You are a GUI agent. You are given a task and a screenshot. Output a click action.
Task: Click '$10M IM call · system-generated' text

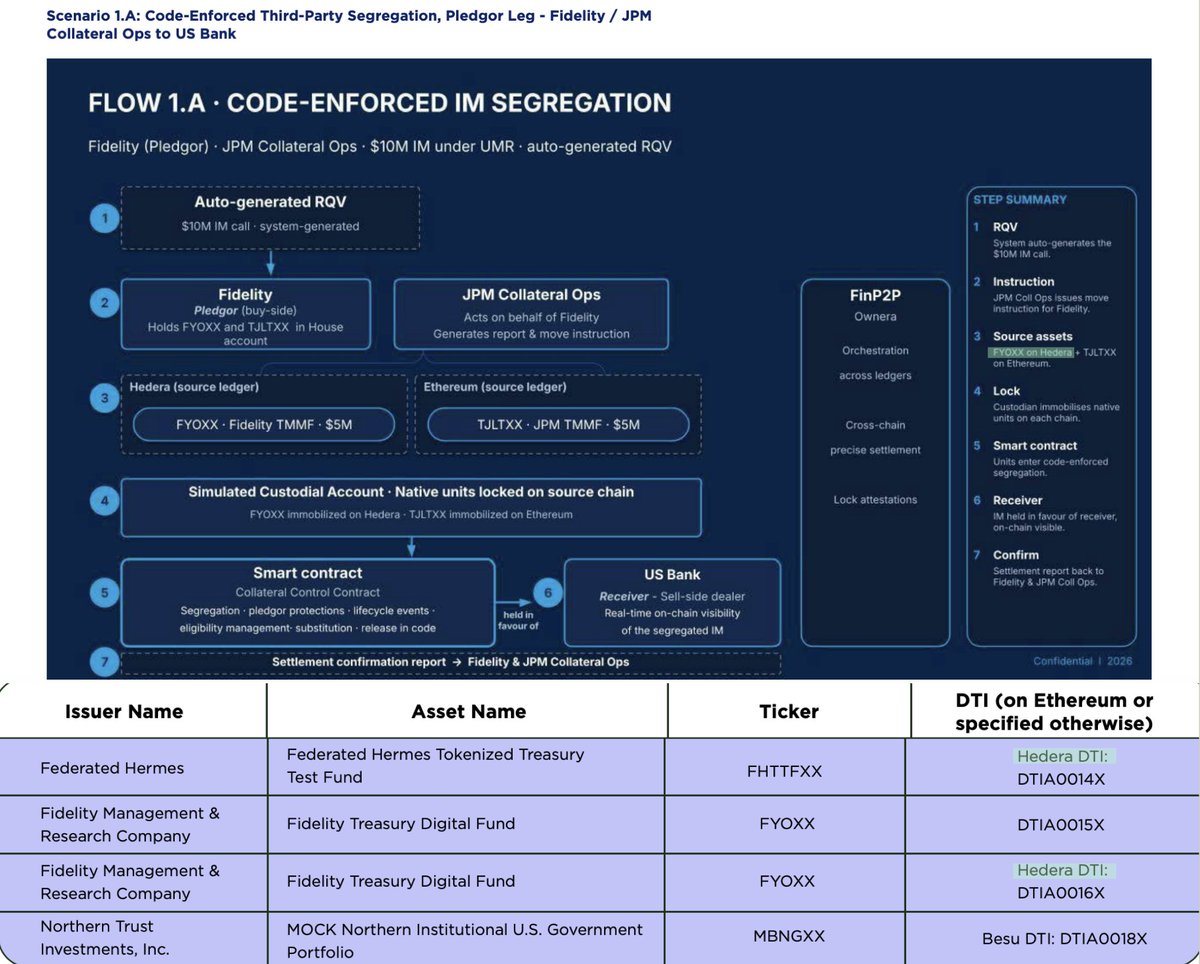[270, 226]
